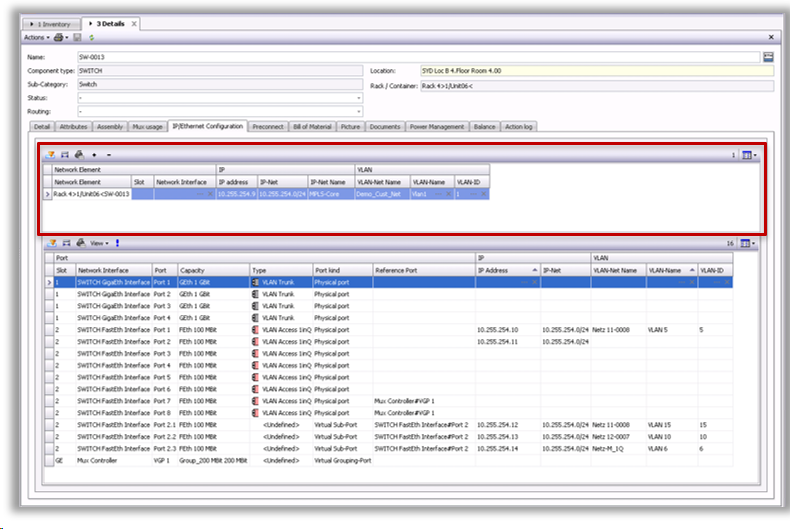Select the cell with IP 10.255.254.10
Screen dimensions: 796x529
click(x=508, y=330)
